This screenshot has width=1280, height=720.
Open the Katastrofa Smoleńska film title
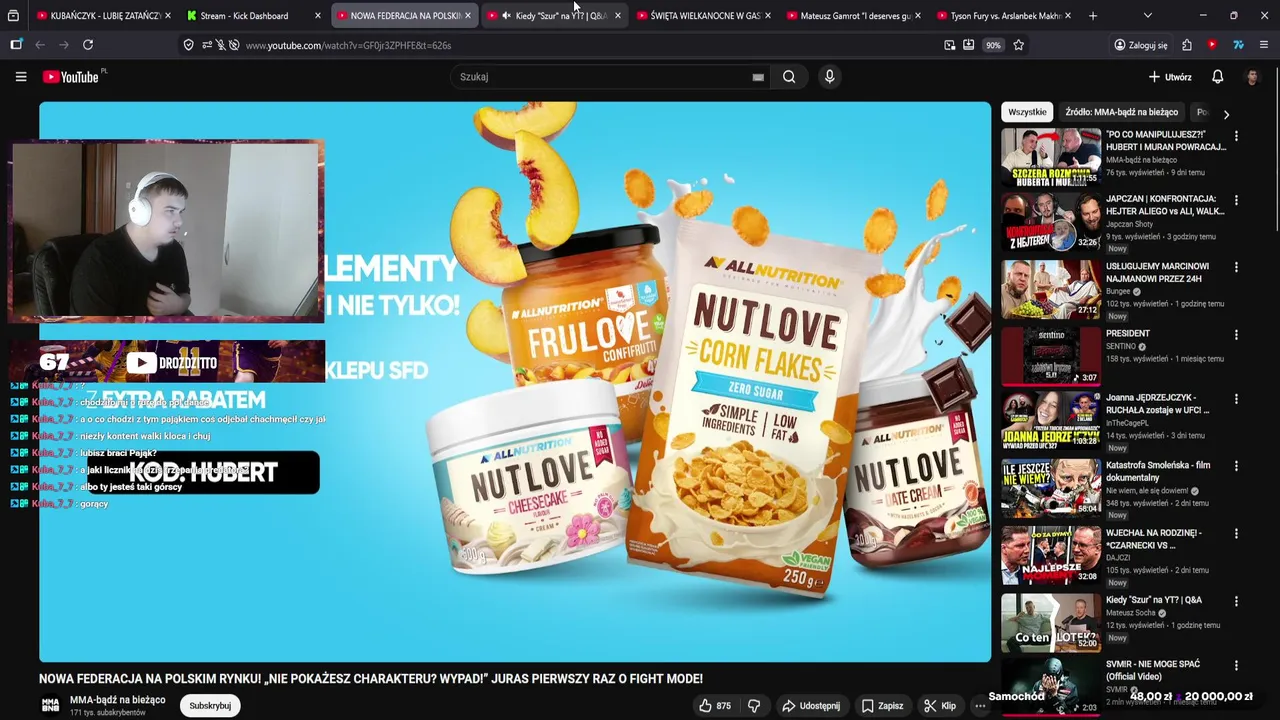point(1158,472)
